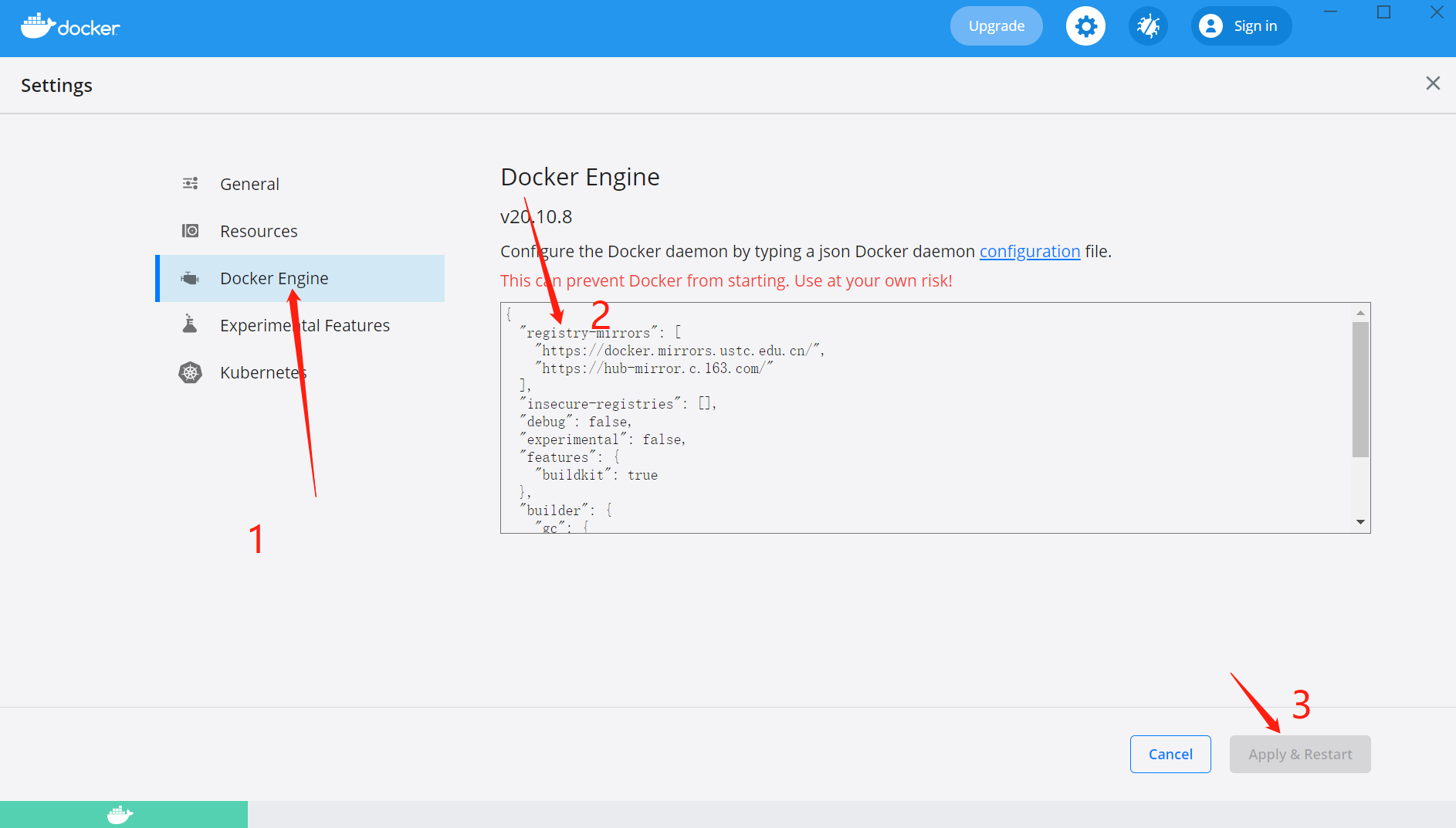Screen dimensions: 1456x828
Task: Click the "features": { line in editor
Action: [x=570, y=457]
